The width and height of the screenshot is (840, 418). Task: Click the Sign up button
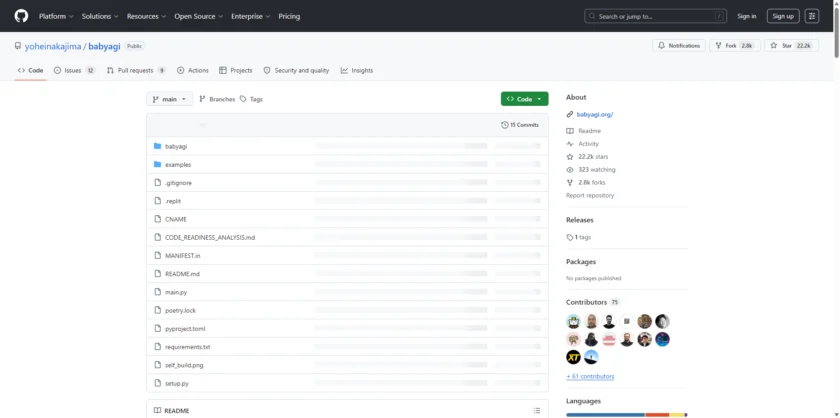click(x=781, y=16)
